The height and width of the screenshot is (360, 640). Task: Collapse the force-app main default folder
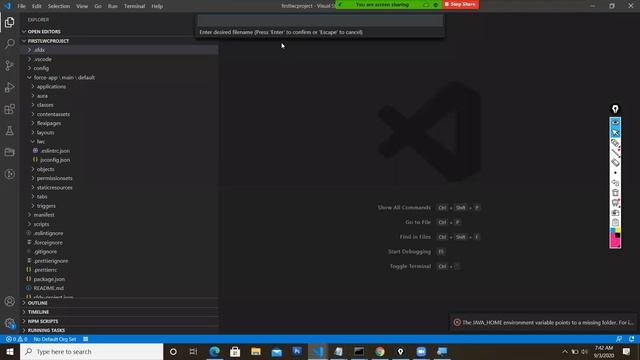[x=120, y=77]
